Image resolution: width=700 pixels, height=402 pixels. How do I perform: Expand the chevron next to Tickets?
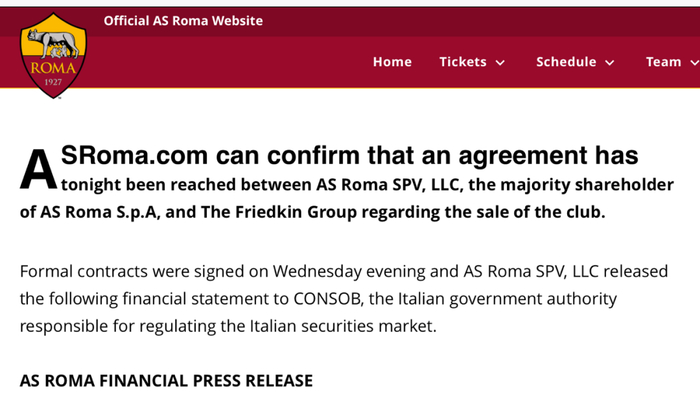[500, 63]
